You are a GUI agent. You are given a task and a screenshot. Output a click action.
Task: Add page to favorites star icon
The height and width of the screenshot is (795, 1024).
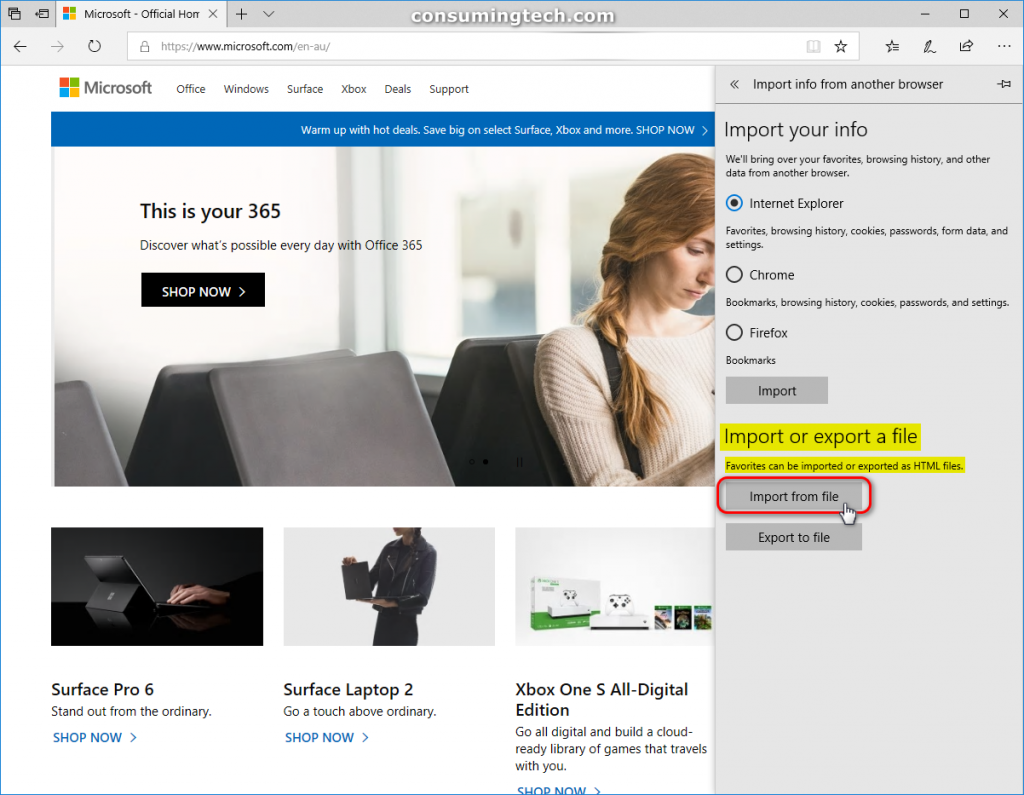pyautogui.click(x=840, y=46)
